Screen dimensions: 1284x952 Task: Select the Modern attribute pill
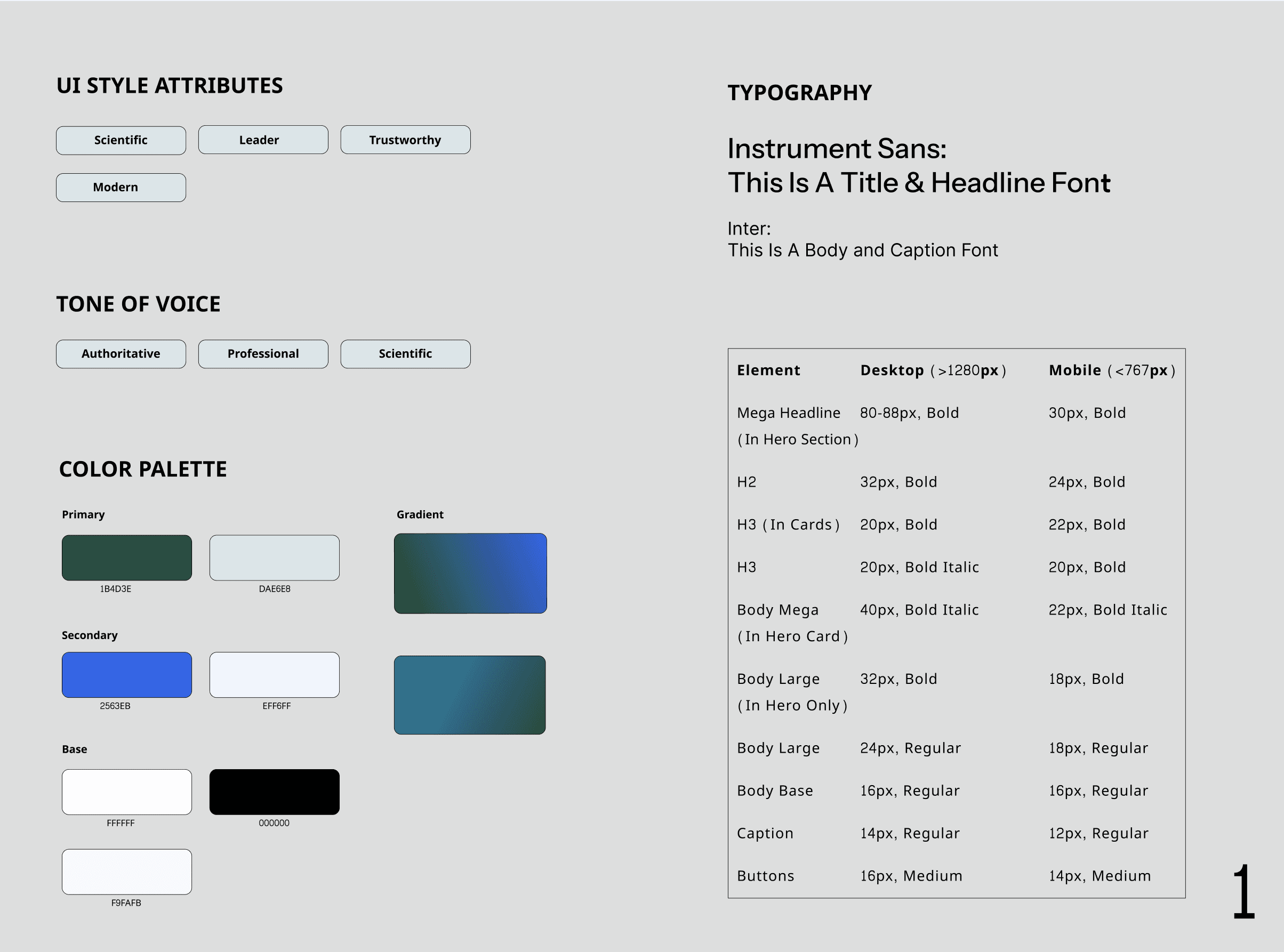pyautogui.click(x=121, y=187)
